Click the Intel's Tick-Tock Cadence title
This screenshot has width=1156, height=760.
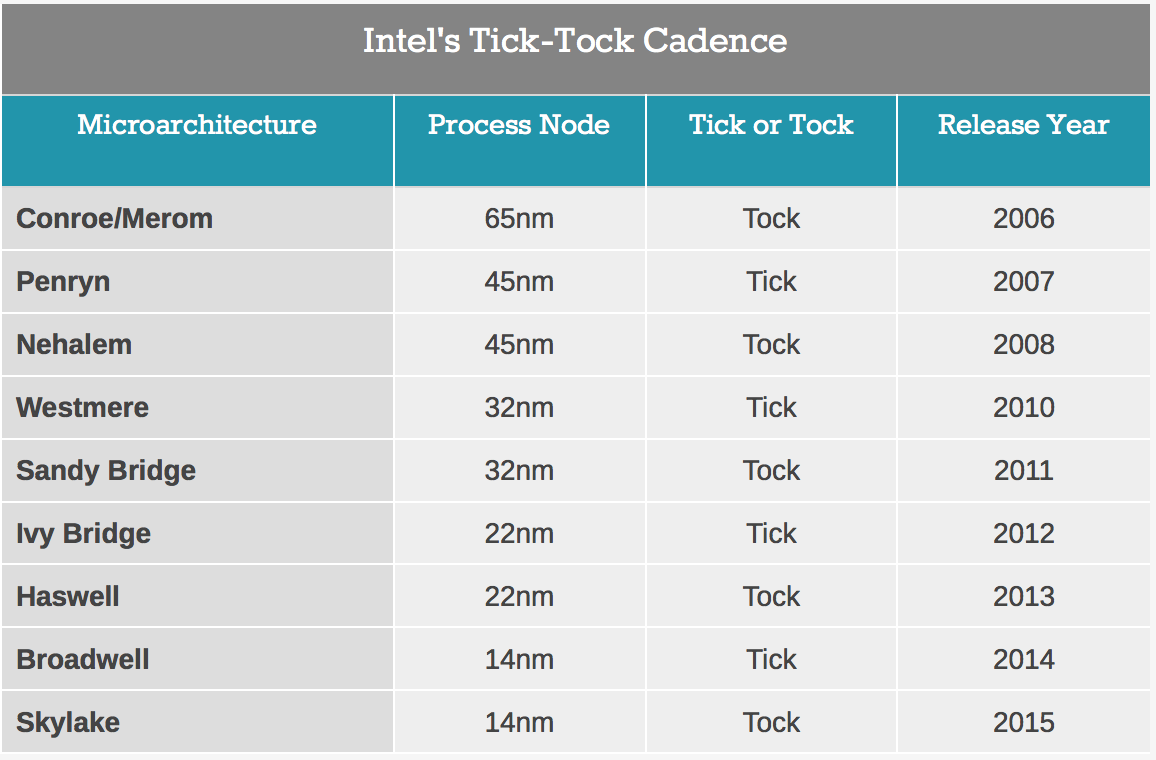tap(575, 41)
